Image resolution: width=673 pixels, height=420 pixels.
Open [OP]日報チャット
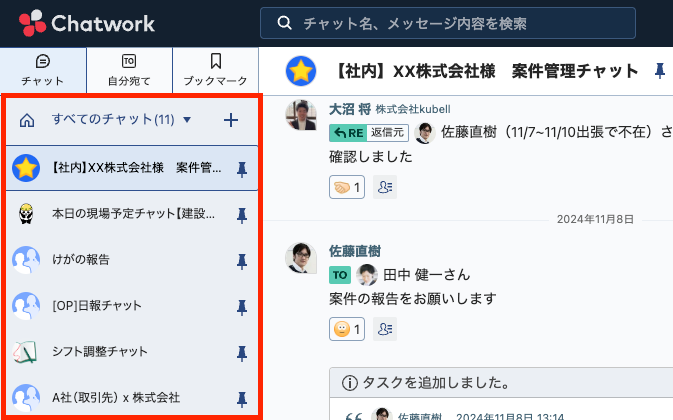[x=132, y=305]
